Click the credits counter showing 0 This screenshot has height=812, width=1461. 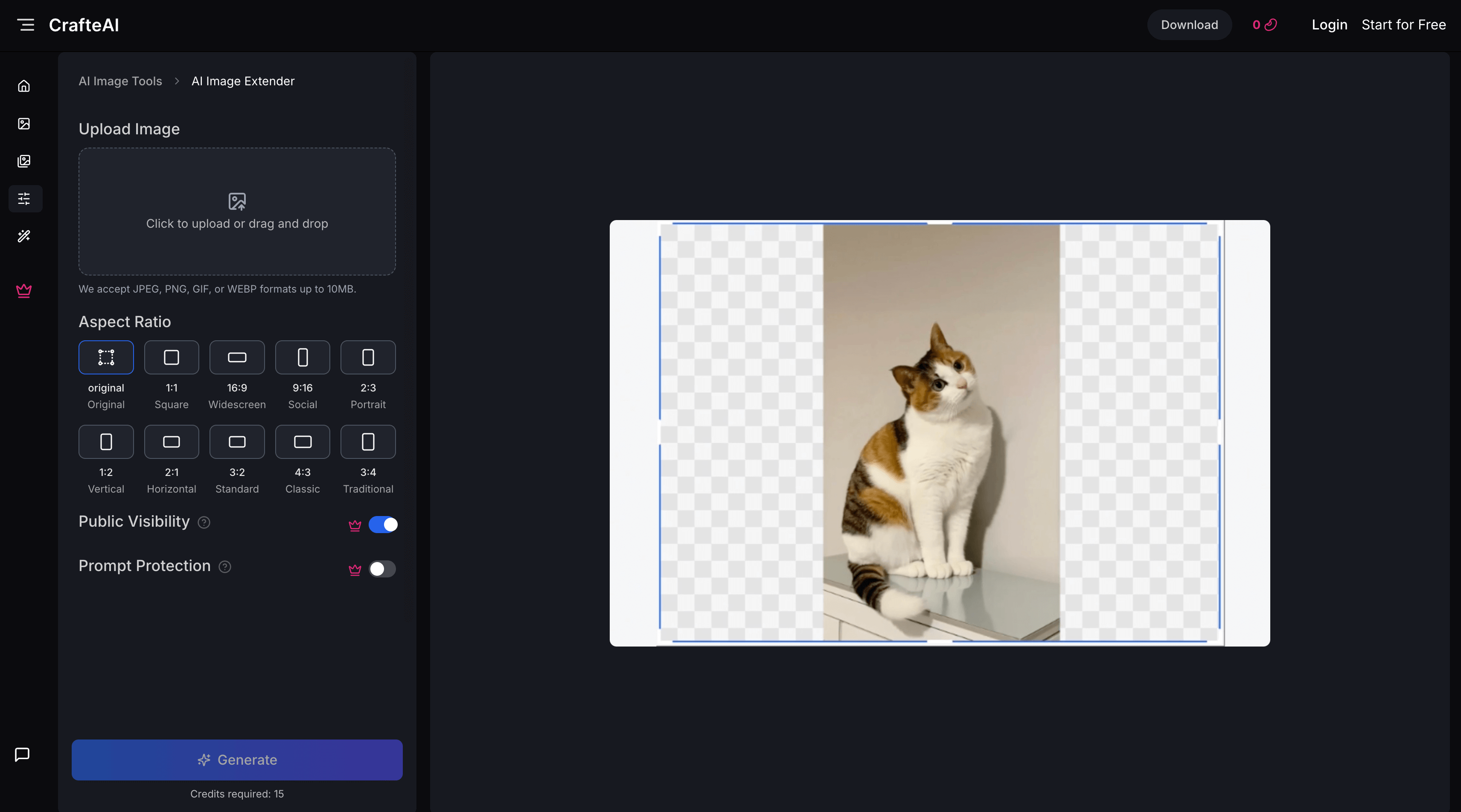[x=1263, y=24]
